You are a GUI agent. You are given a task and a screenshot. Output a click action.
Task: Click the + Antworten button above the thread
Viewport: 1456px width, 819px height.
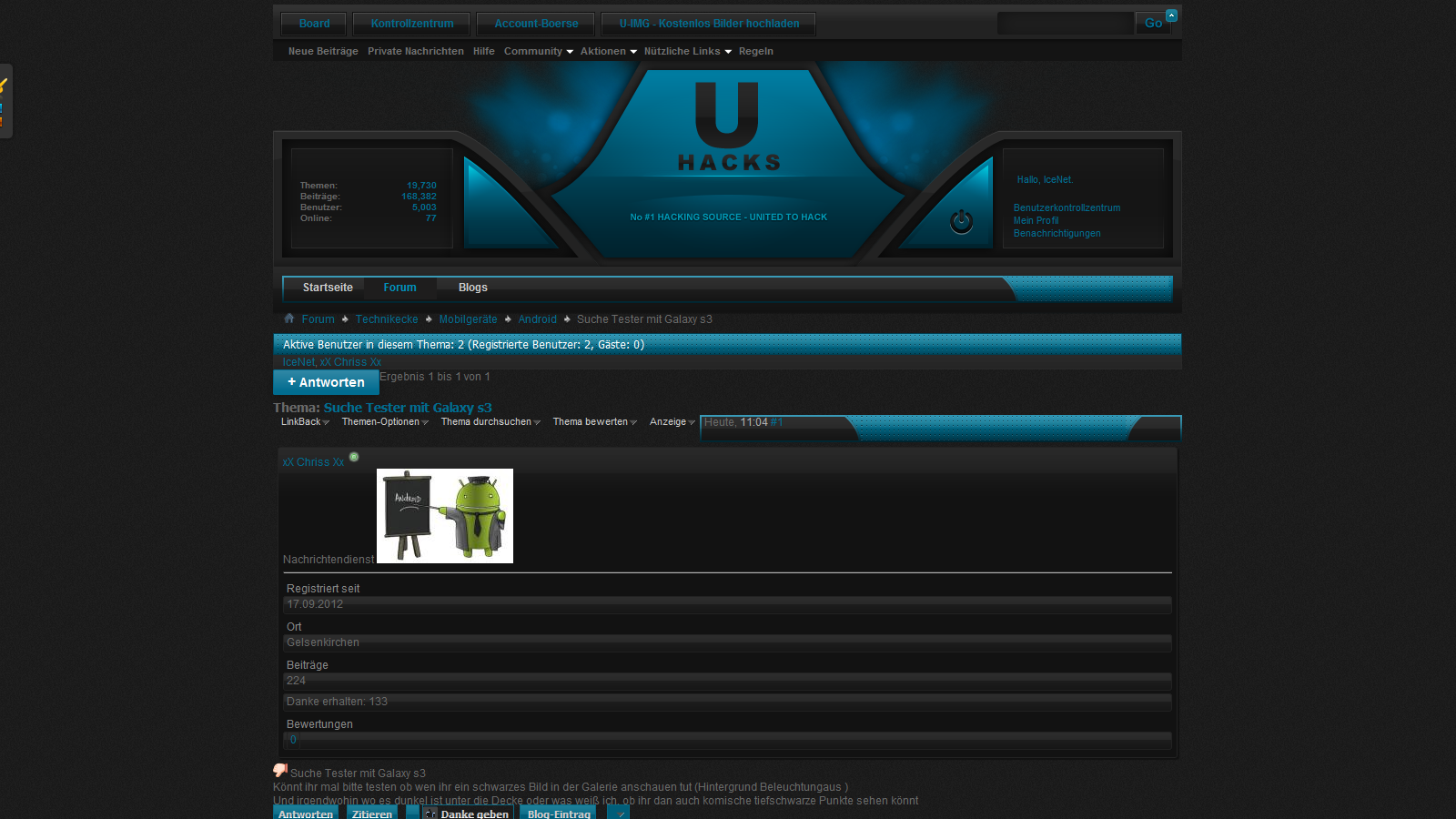(x=326, y=382)
